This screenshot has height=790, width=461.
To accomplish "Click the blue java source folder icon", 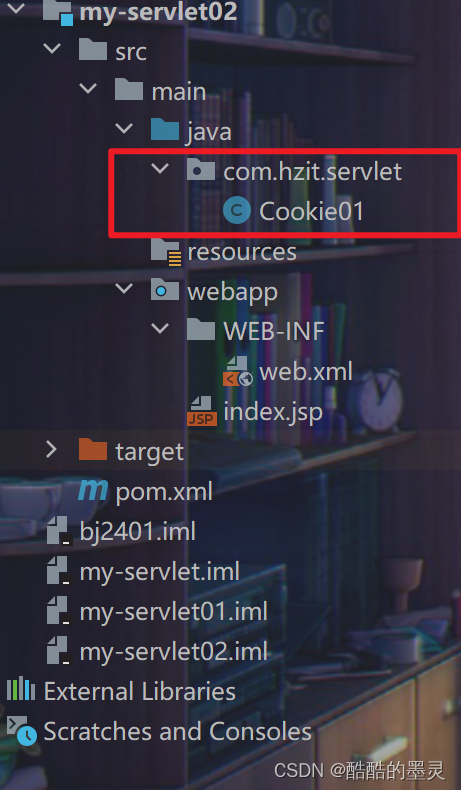I will point(165,130).
